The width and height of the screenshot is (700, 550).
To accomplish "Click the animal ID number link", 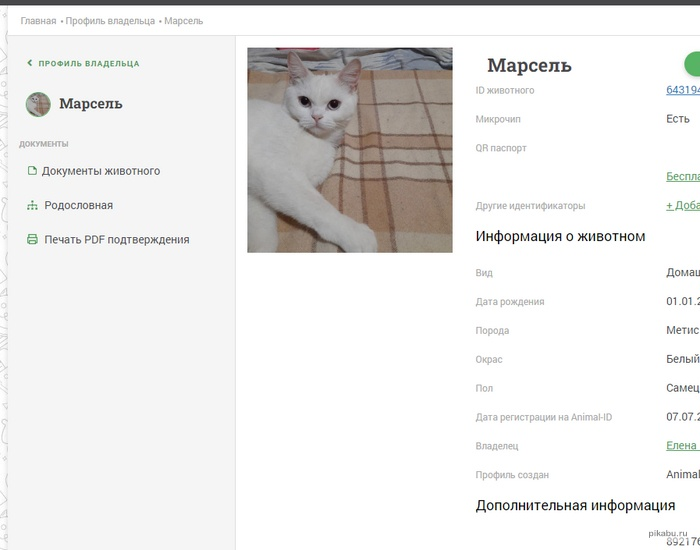I will [683, 90].
